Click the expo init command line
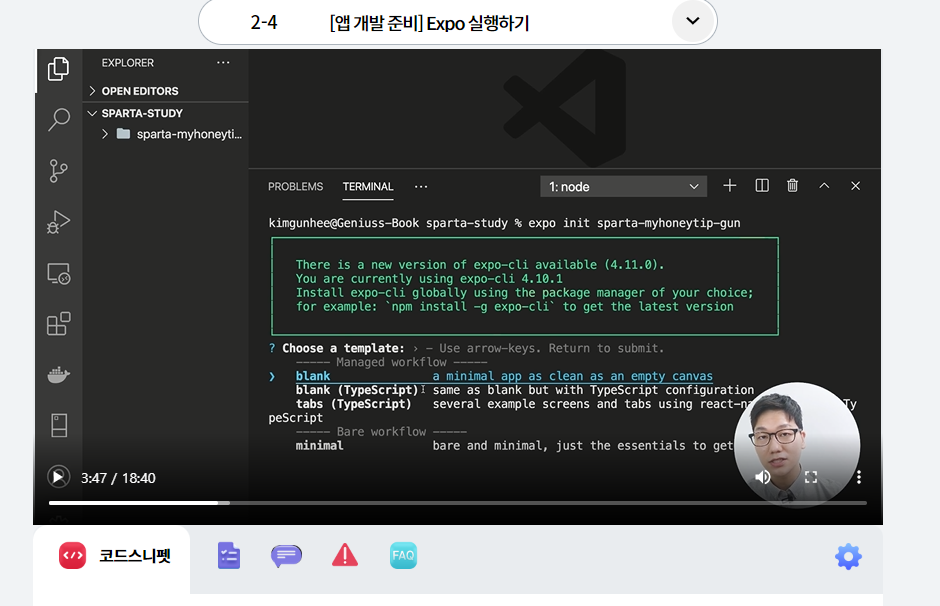The width and height of the screenshot is (940, 606). point(504,223)
